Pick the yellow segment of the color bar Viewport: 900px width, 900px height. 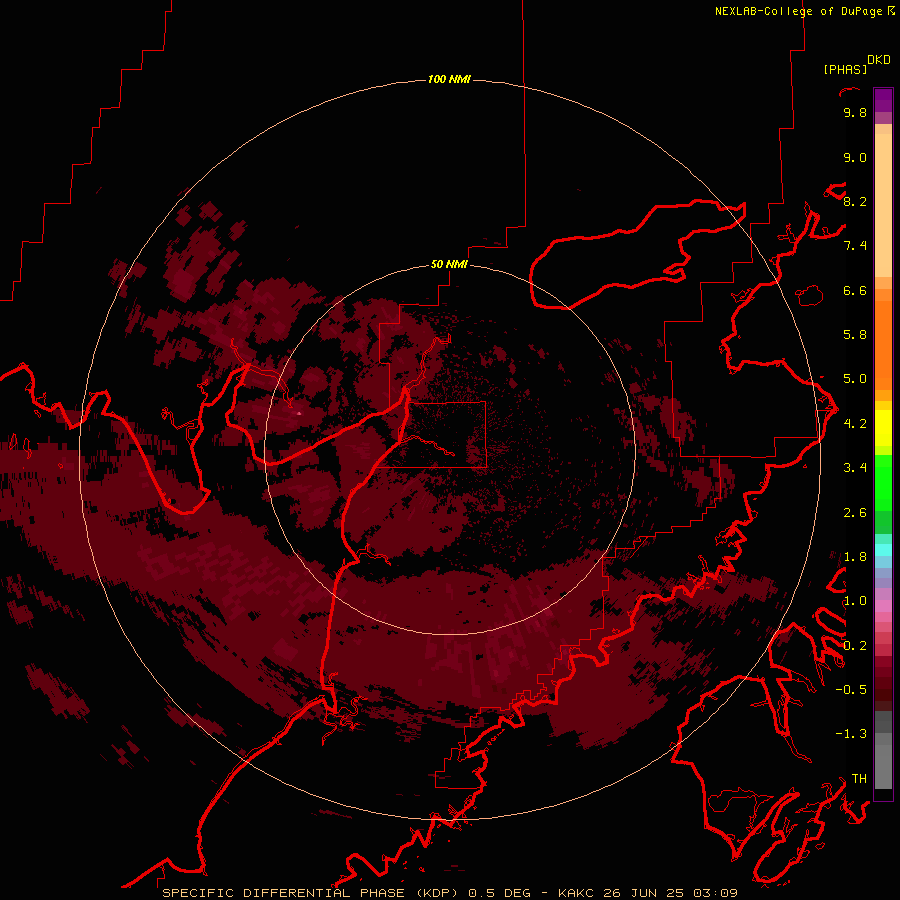pyautogui.click(x=883, y=428)
